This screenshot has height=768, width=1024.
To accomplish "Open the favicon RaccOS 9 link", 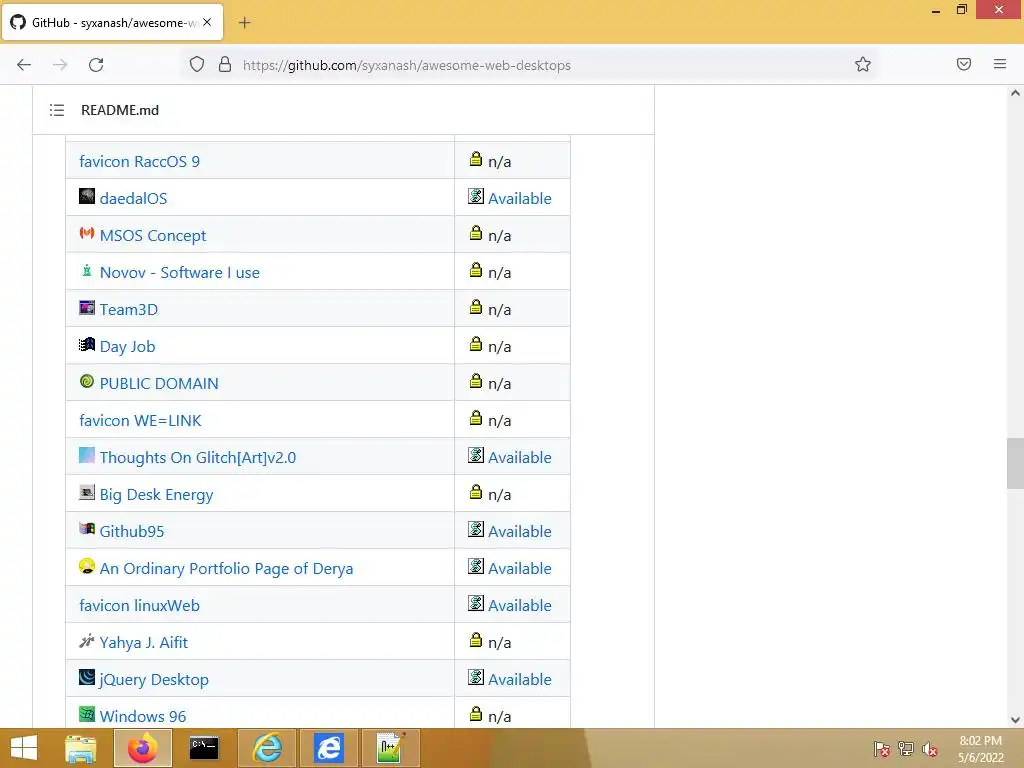I will tap(139, 161).
